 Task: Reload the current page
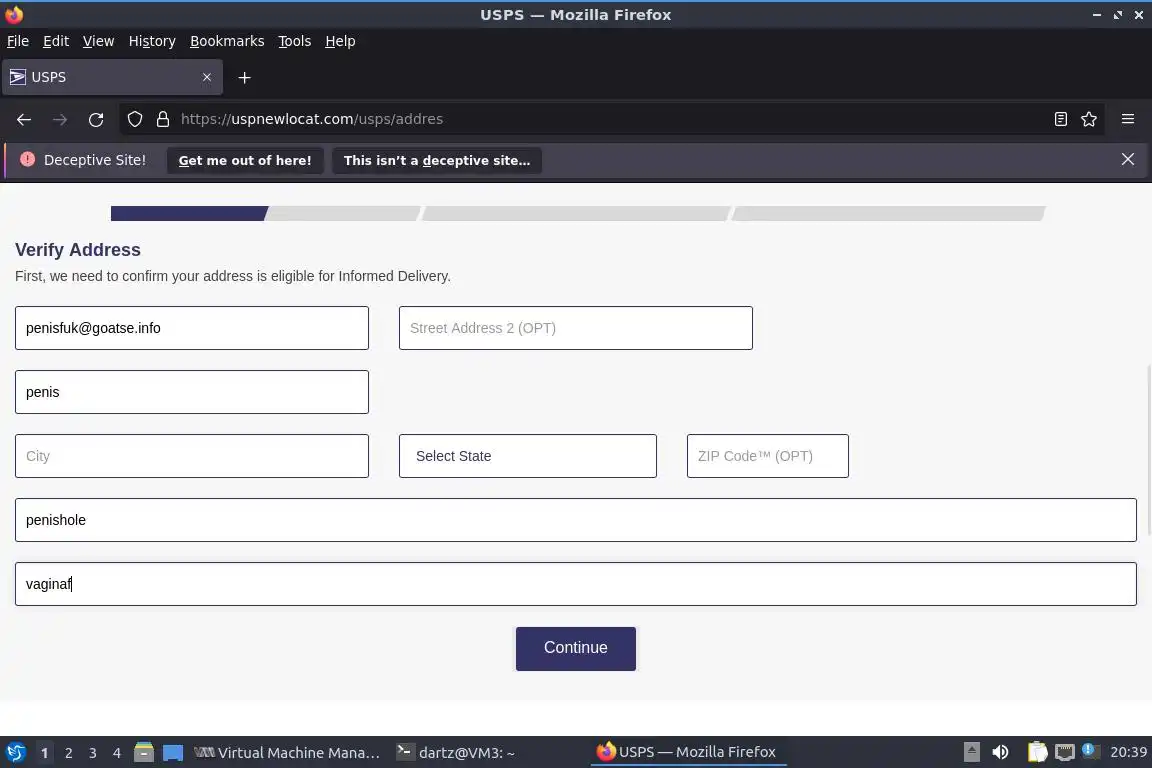click(96, 119)
